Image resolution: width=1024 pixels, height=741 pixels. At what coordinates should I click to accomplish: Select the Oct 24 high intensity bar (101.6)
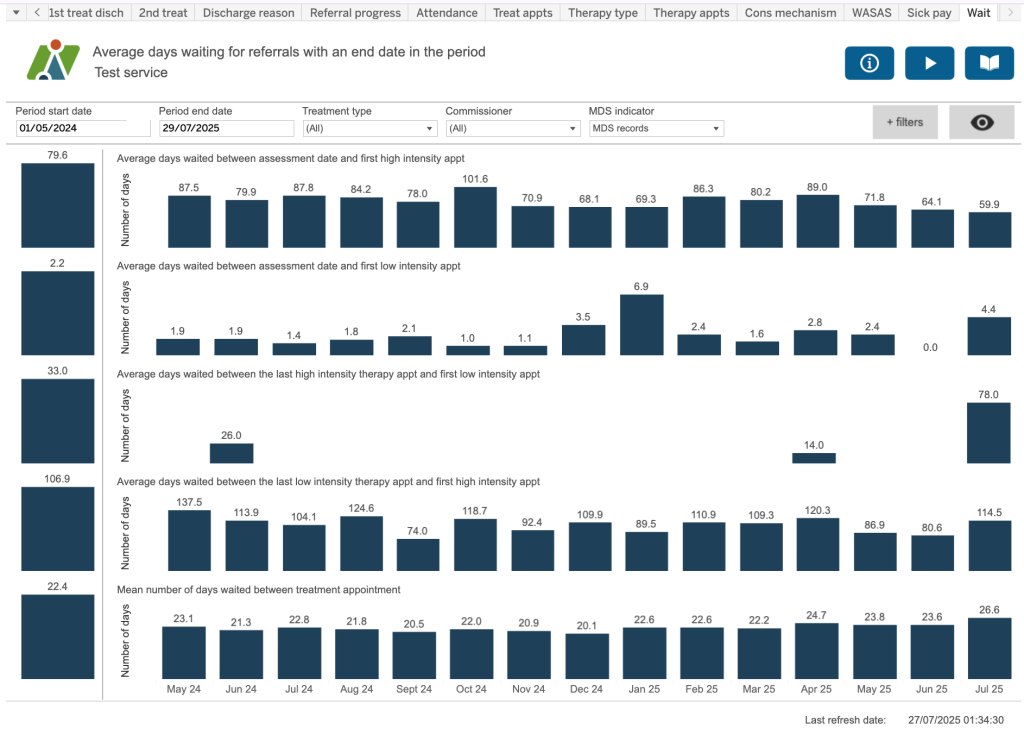[475, 218]
